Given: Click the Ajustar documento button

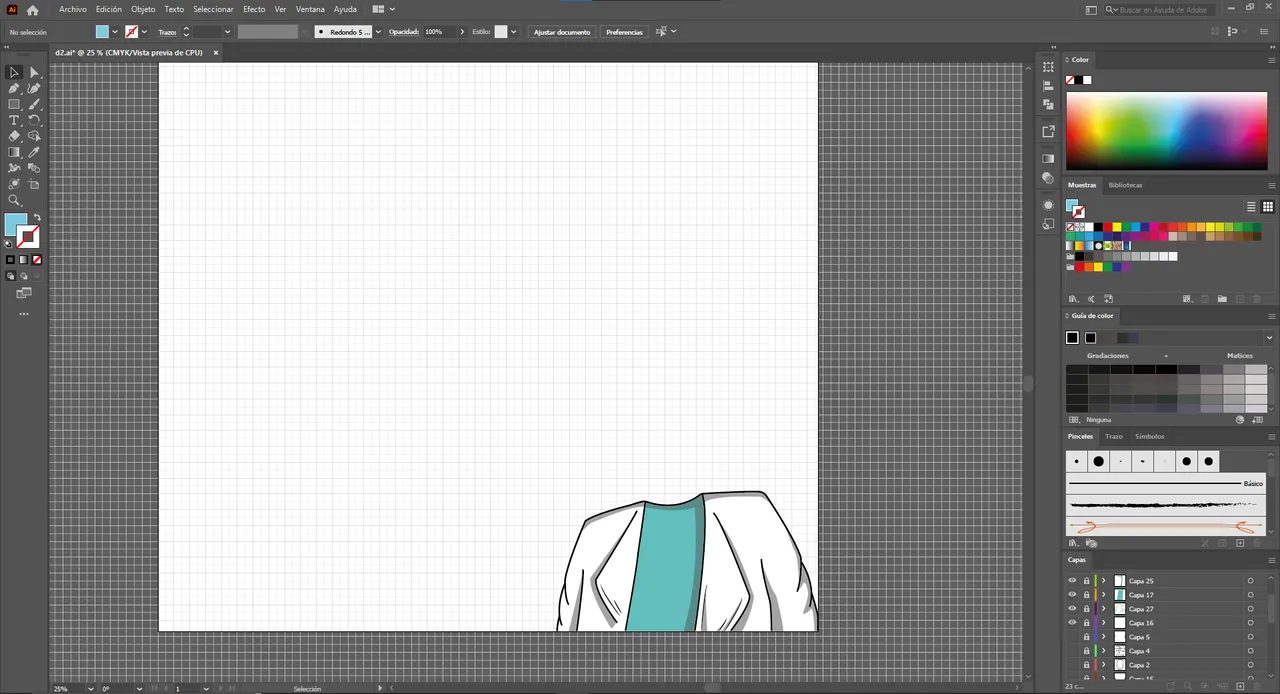Looking at the screenshot, I should click(562, 32).
